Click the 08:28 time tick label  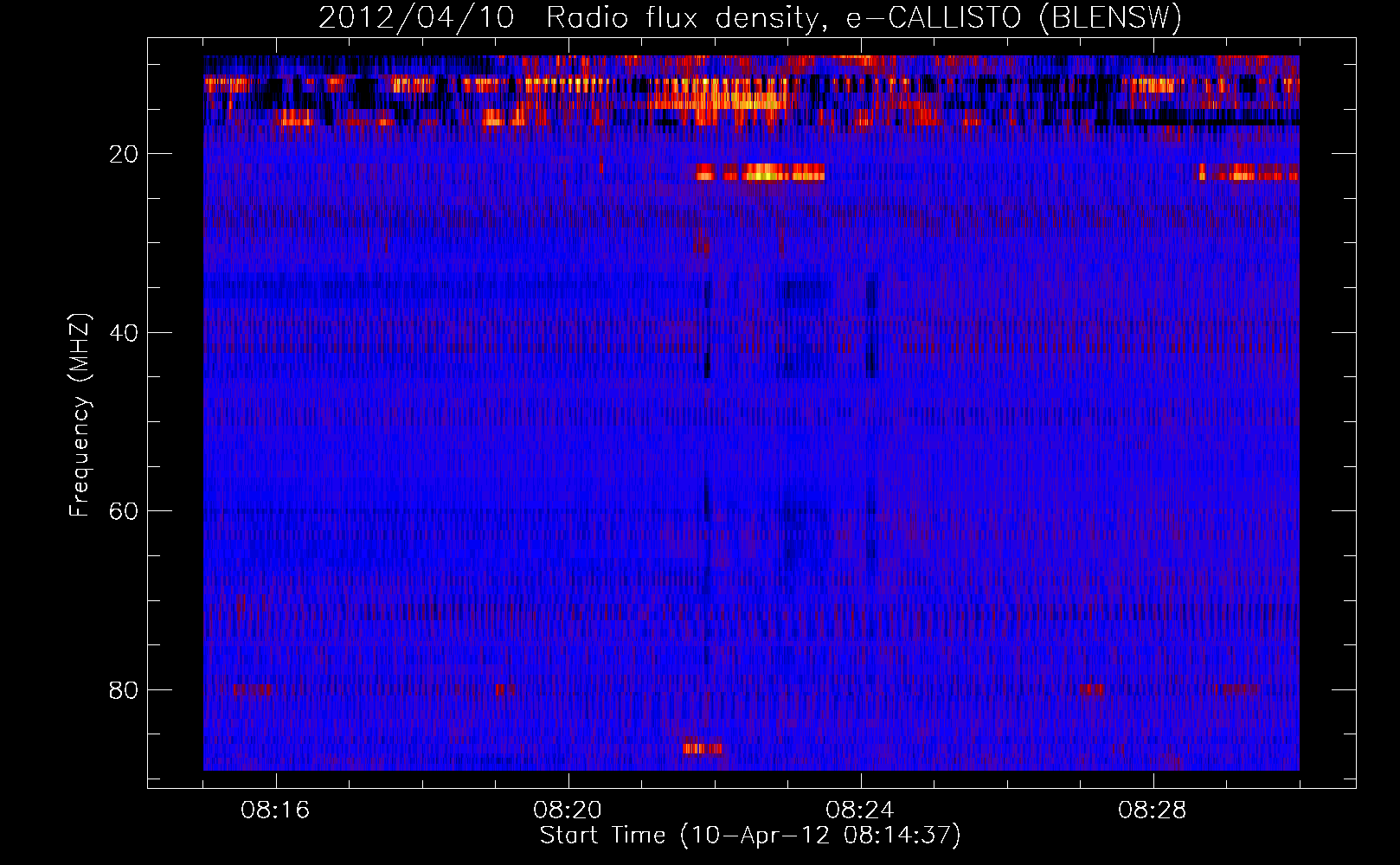1153,811
